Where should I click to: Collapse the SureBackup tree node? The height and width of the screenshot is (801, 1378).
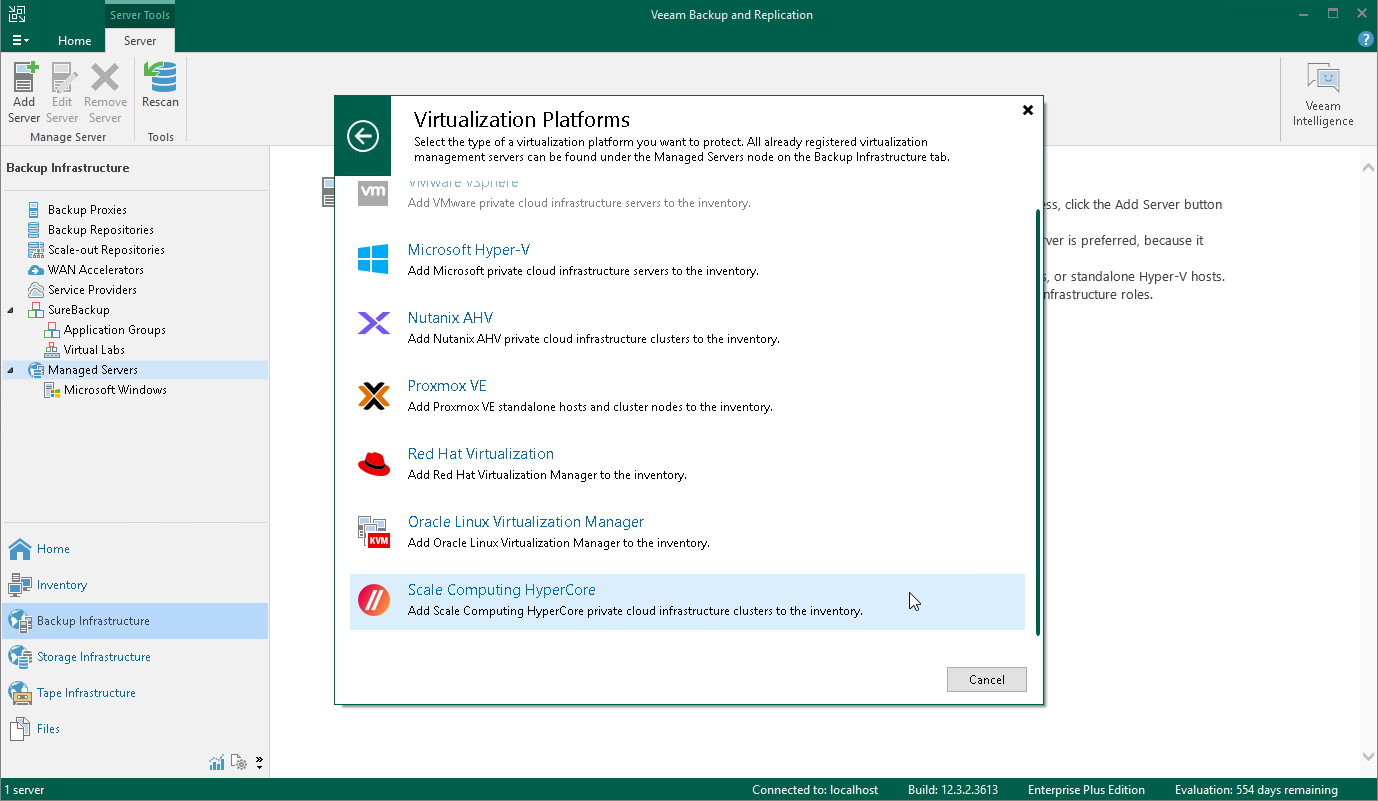tap(12, 310)
